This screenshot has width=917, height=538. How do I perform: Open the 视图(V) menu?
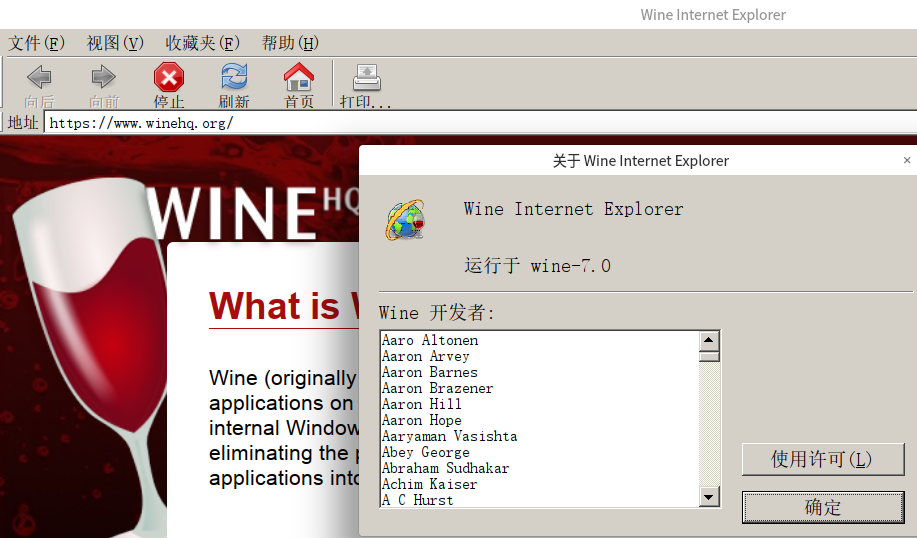(x=115, y=43)
